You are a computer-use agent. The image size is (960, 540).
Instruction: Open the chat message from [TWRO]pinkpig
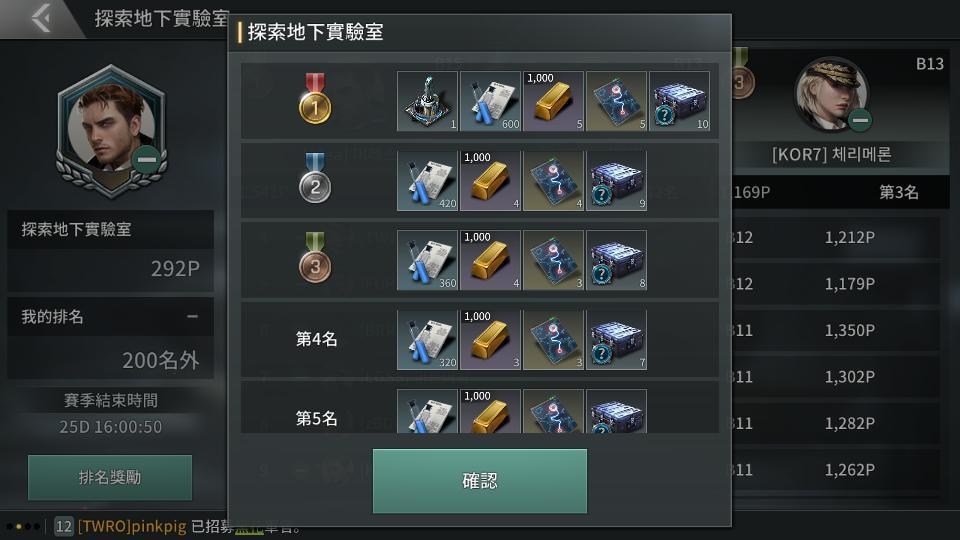point(178,527)
